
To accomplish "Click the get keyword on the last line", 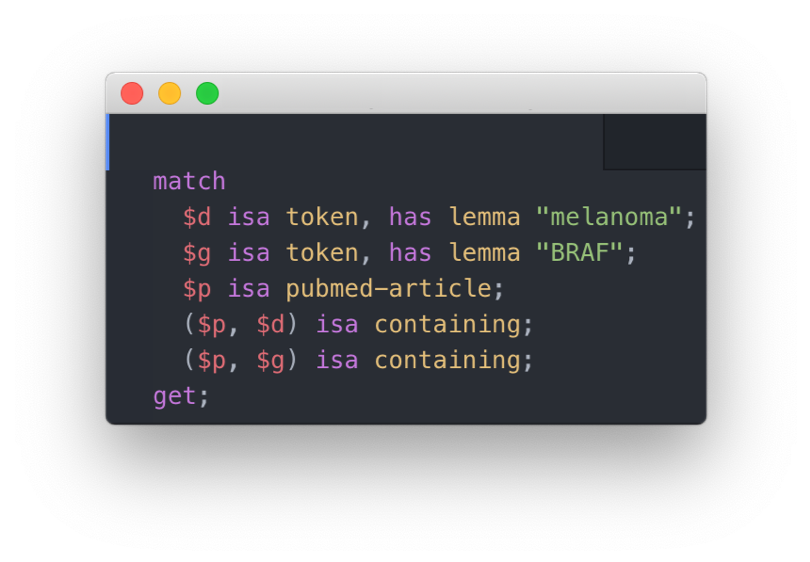I will point(175,397).
